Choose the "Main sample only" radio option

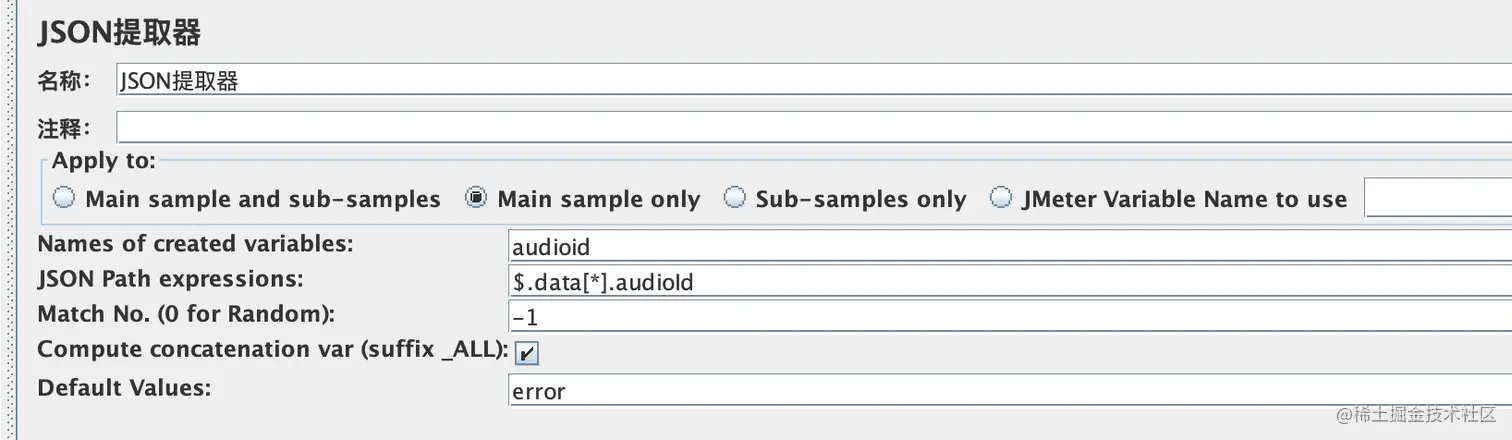476,198
